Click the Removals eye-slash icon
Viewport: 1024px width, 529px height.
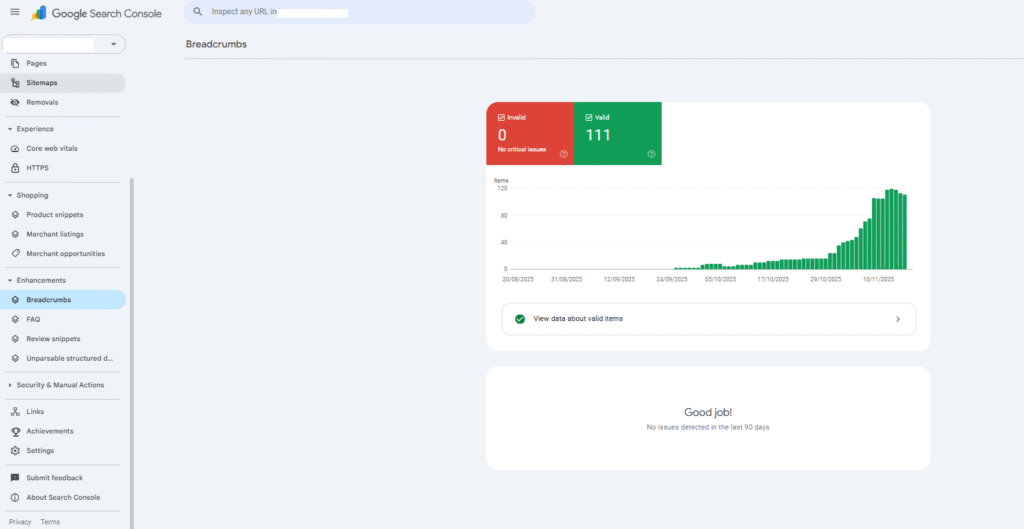click(x=15, y=102)
